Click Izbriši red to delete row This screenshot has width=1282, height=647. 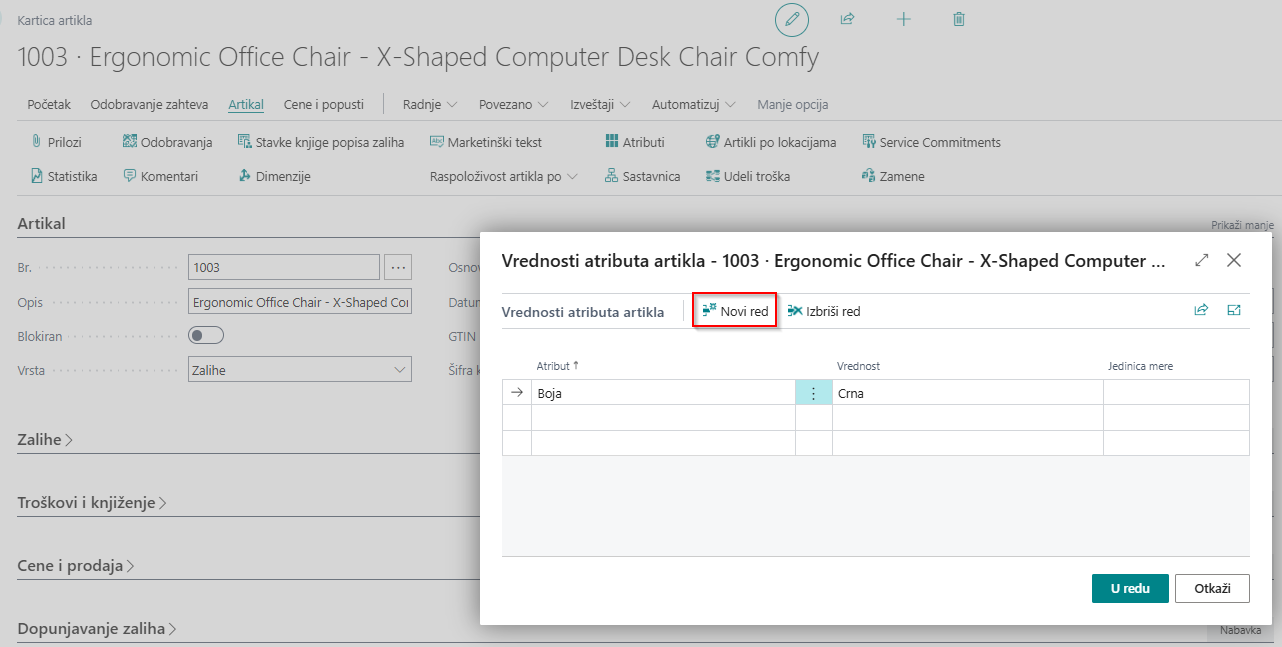824,311
